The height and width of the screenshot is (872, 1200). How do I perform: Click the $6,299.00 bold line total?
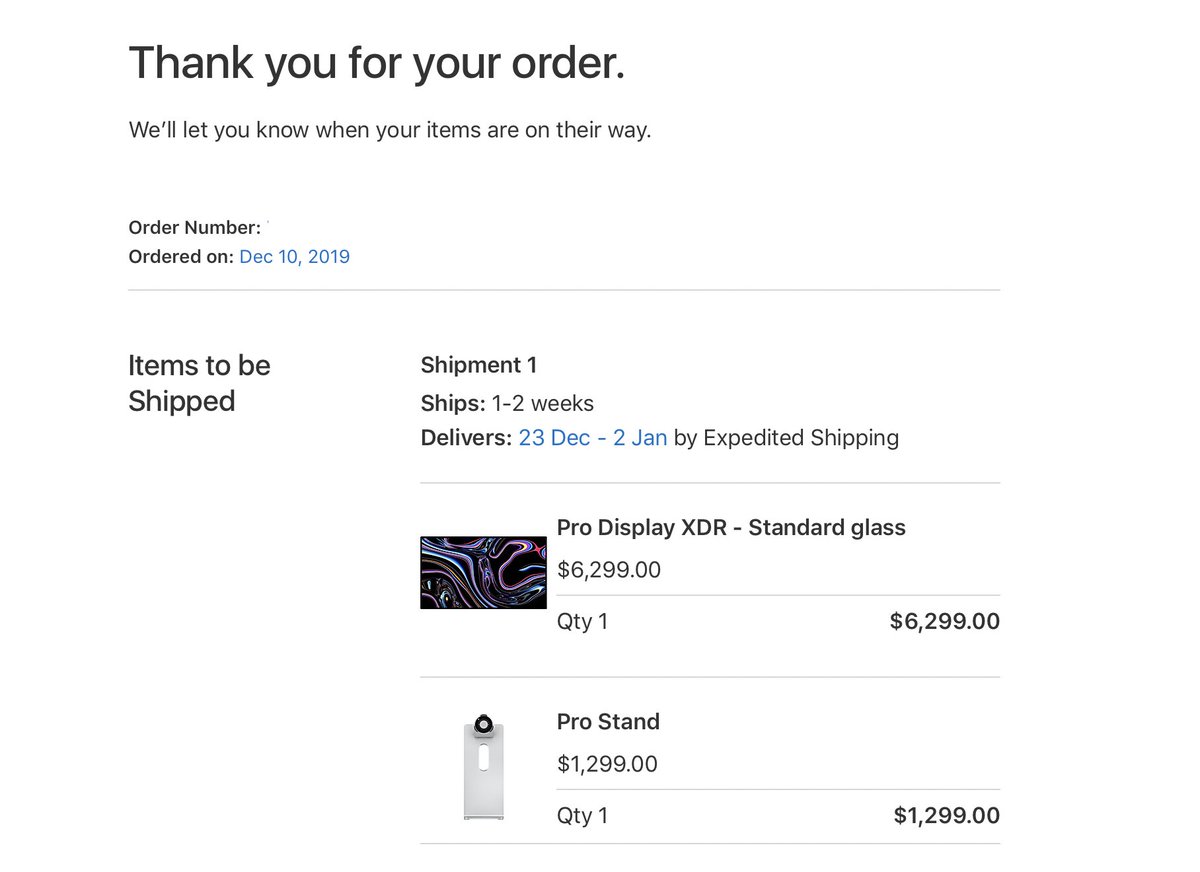pos(945,622)
